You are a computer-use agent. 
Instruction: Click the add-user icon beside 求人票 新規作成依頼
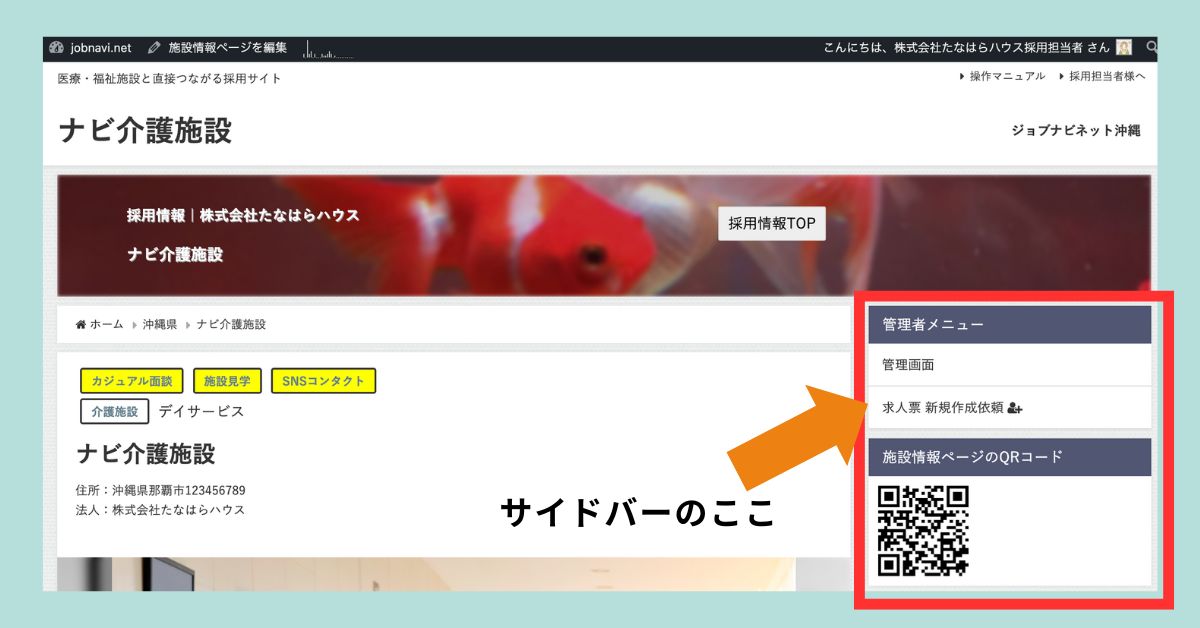1015,408
